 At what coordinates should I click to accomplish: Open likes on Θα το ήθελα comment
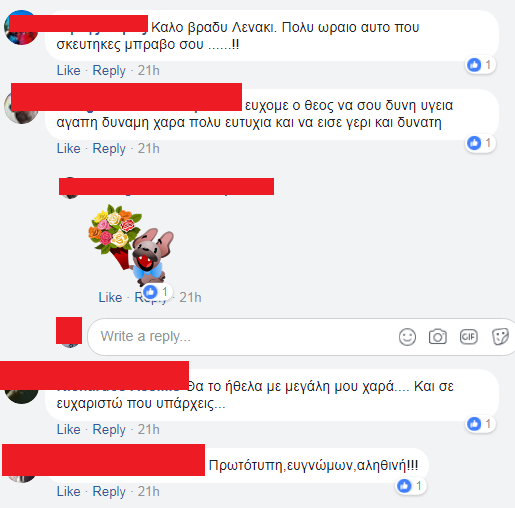click(480, 424)
